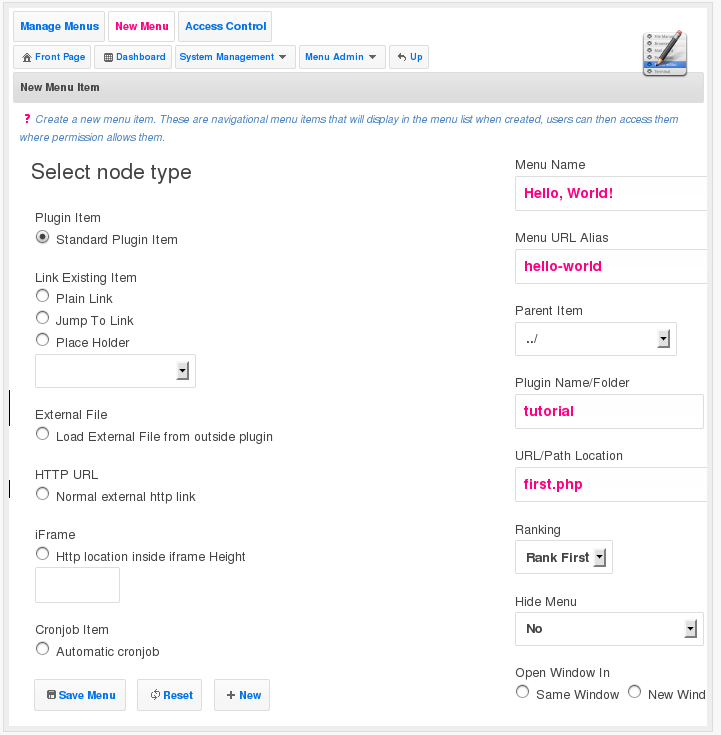Screen dimensions: 721x735
Task: Click the Save Menu button
Action: [x=81, y=695]
